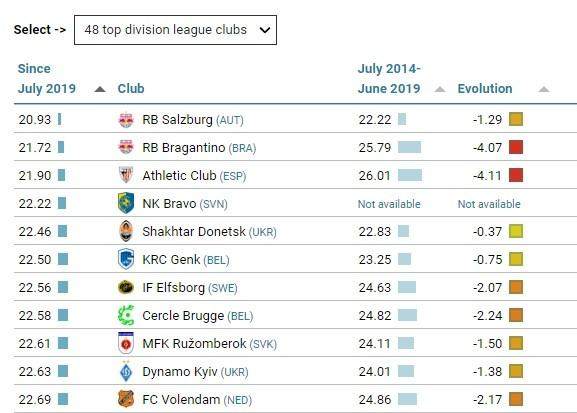This screenshot has height=413, width=577.
Task: Click the RB Bragantino club crest
Action: [x=126, y=147]
